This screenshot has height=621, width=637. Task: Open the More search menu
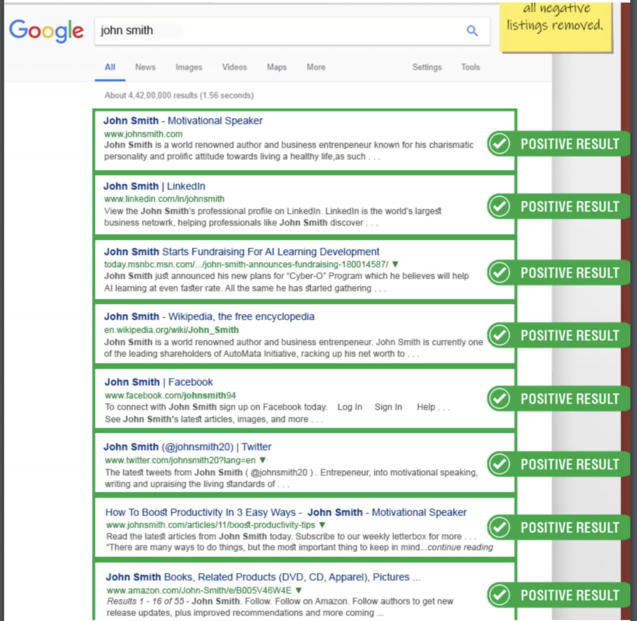pos(316,67)
